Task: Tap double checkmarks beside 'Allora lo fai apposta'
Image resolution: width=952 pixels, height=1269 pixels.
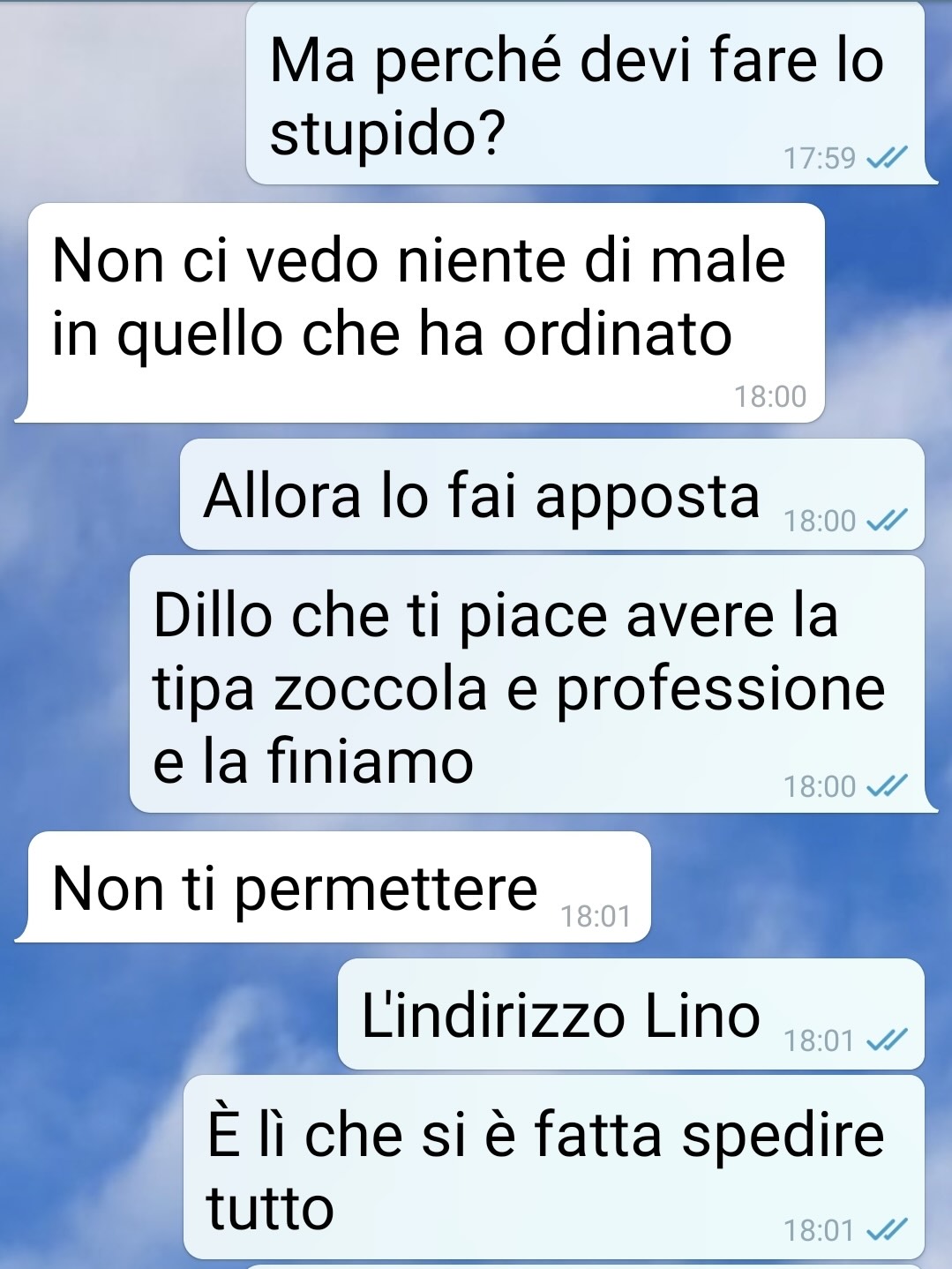Action: click(x=886, y=521)
